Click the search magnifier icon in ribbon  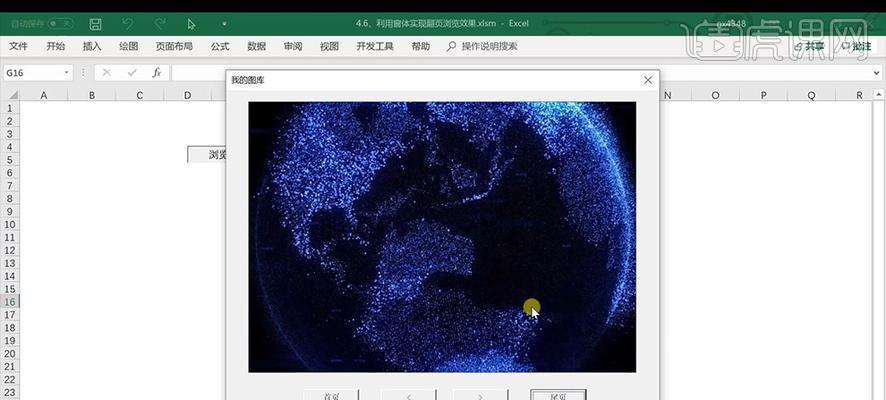(x=451, y=46)
